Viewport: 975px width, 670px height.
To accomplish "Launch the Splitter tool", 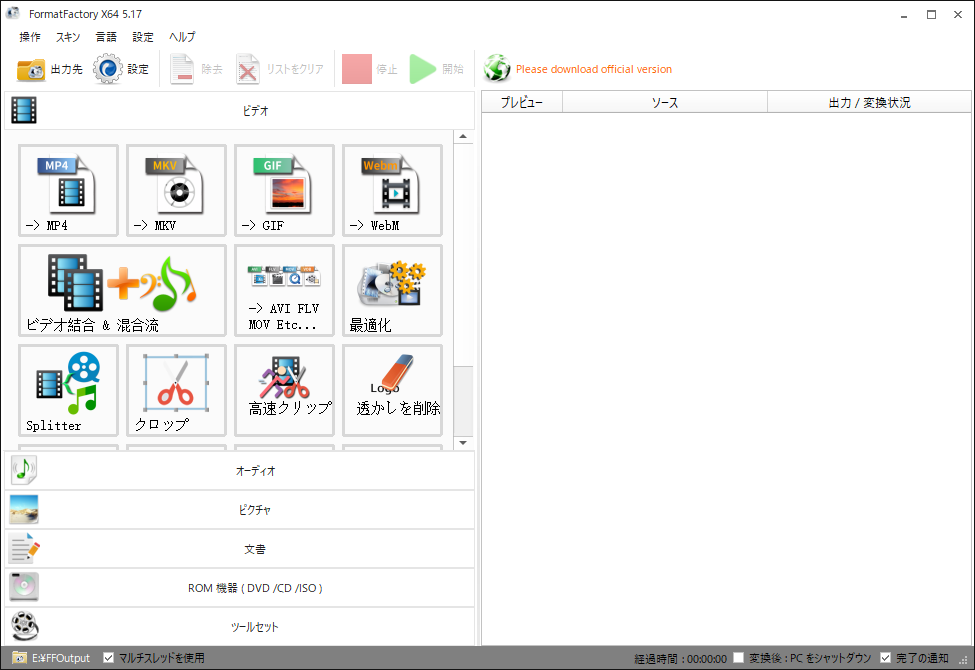I will 68,391.
